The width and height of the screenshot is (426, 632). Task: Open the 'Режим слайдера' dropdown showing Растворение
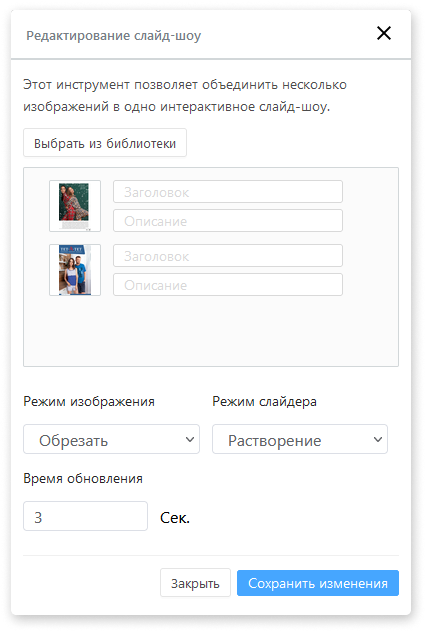click(300, 439)
